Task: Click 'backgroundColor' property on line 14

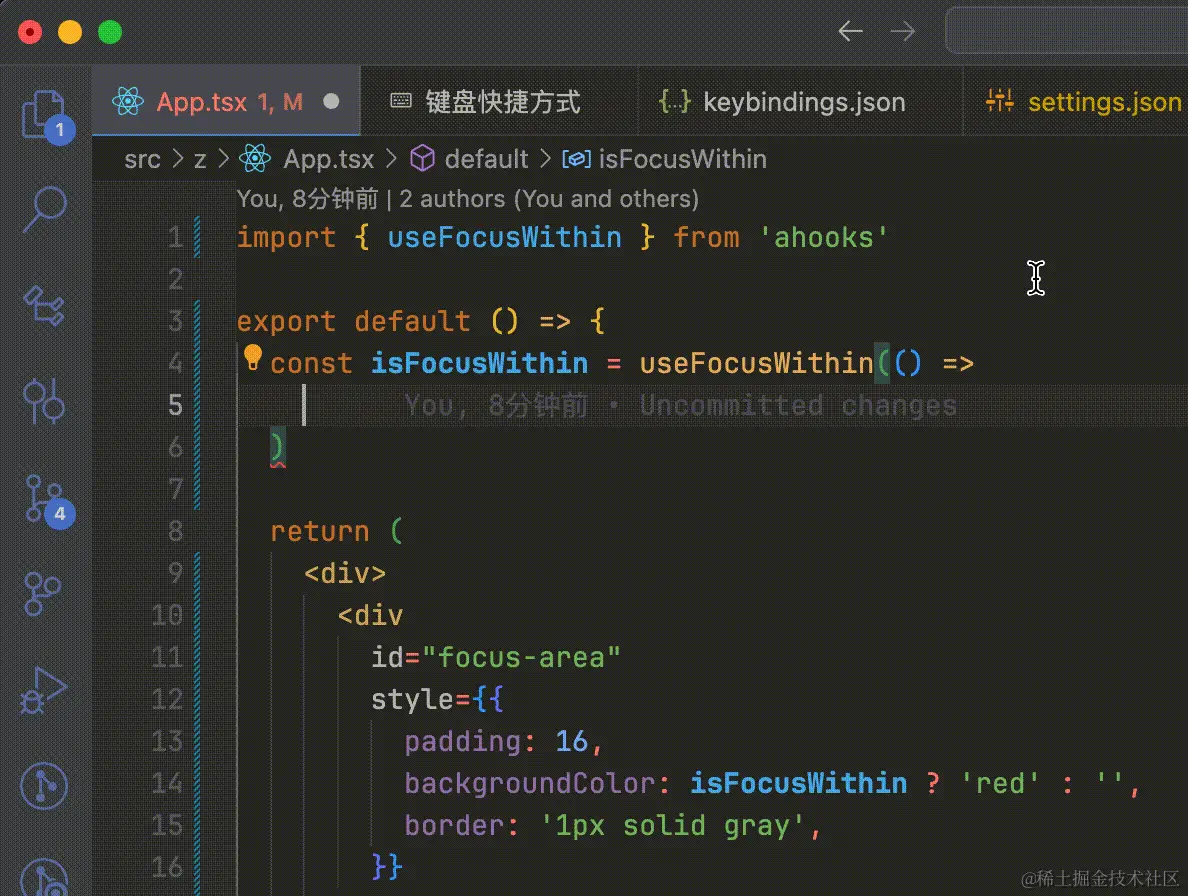Action: click(528, 783)
